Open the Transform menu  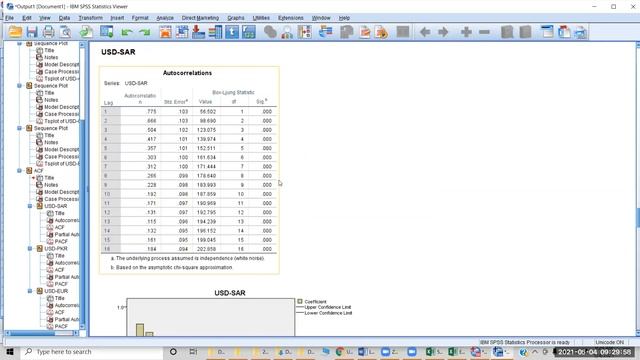[x=91, y=18]
